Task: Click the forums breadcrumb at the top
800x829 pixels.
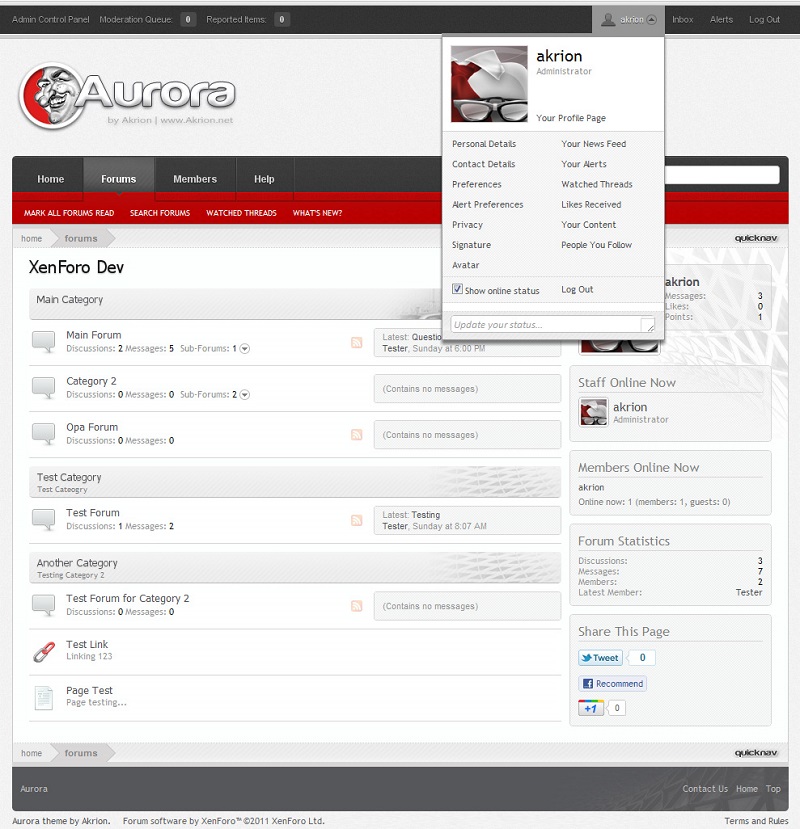Action: pyautogui.click(x=81, y=238)
